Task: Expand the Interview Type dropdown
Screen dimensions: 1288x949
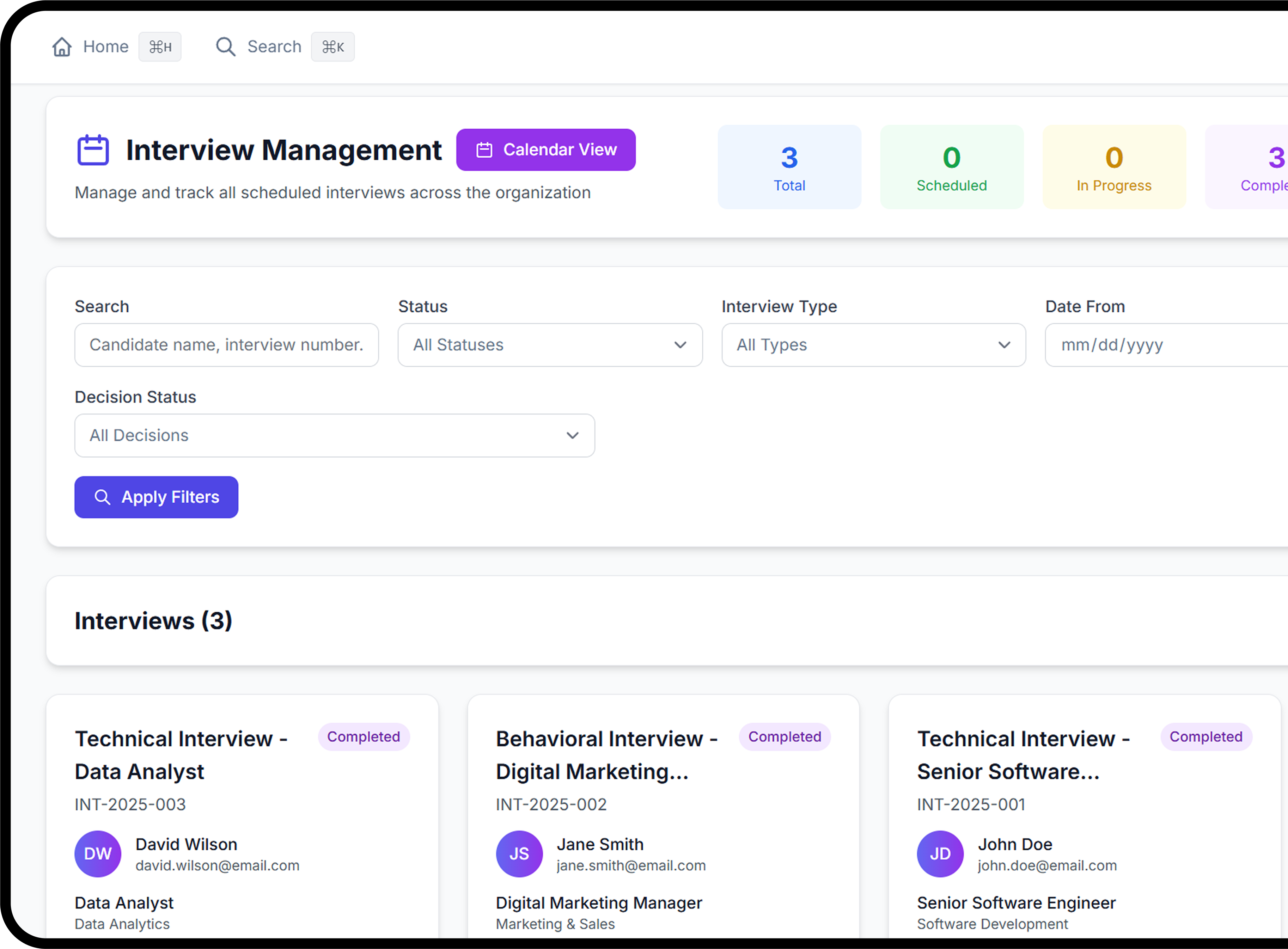Action: point(873,345)
